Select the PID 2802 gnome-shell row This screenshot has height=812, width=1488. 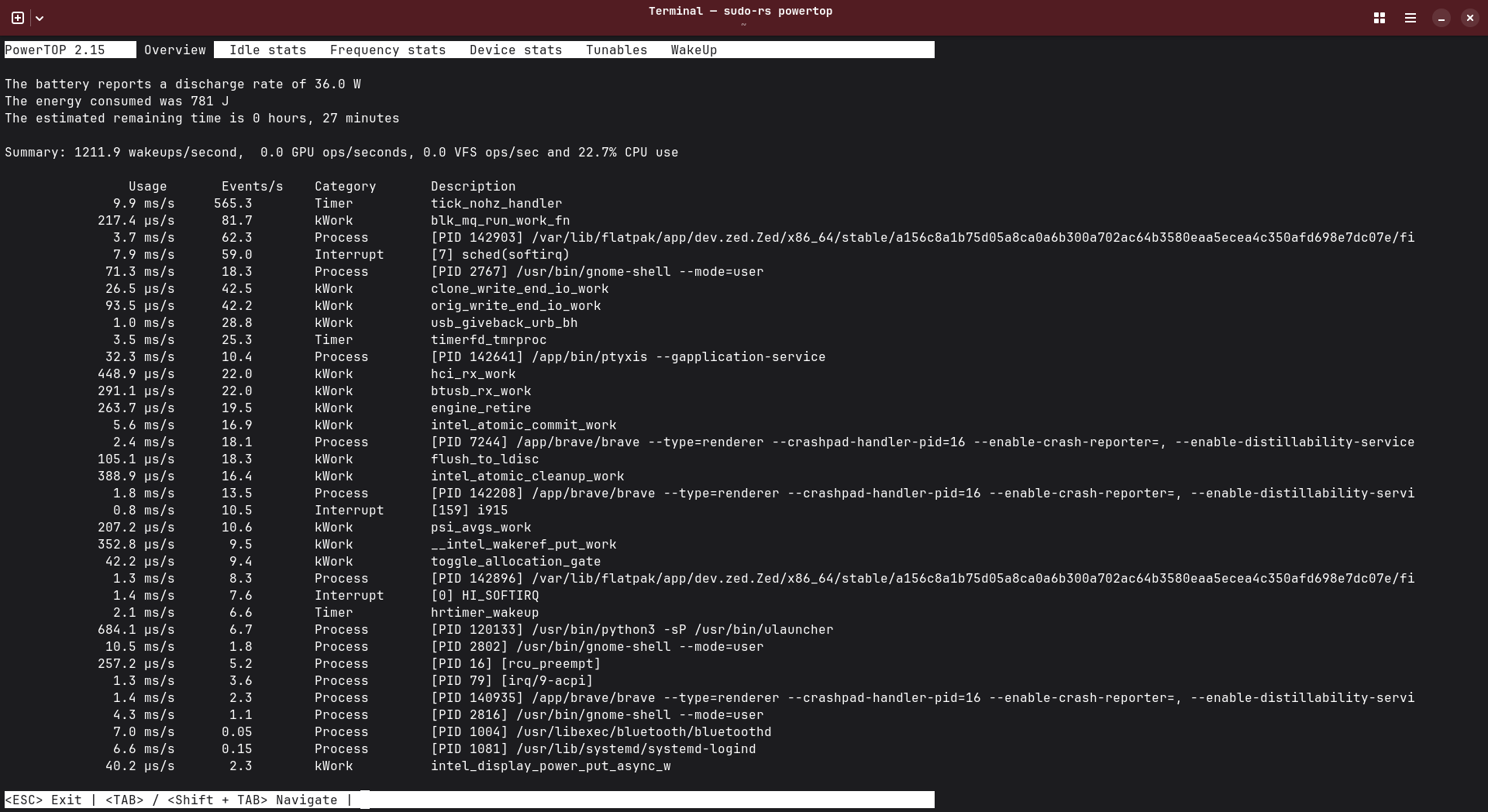point(435,646)
